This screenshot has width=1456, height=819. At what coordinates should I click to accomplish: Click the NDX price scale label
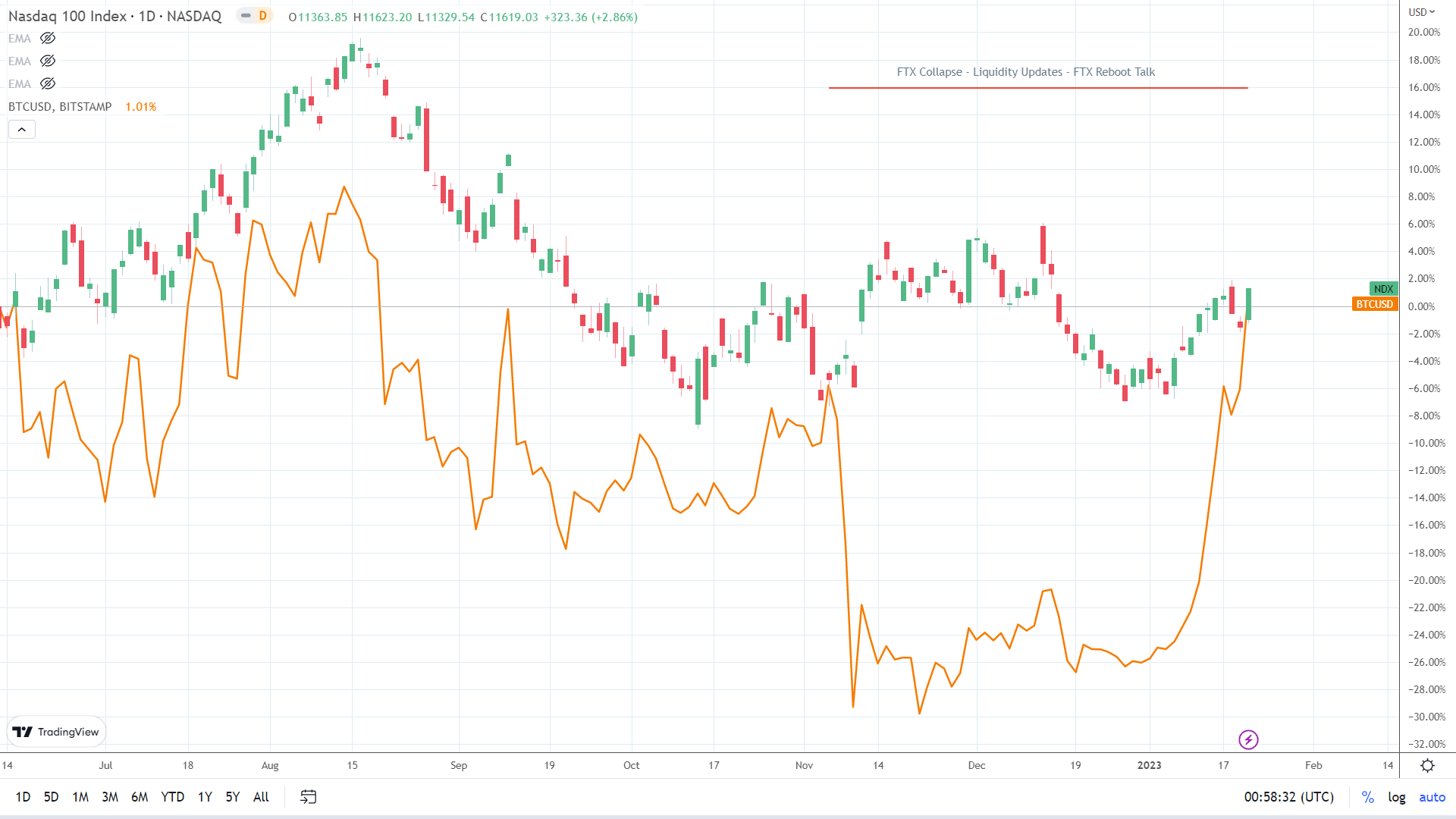pyautogui.click(x=1384, y=289)
